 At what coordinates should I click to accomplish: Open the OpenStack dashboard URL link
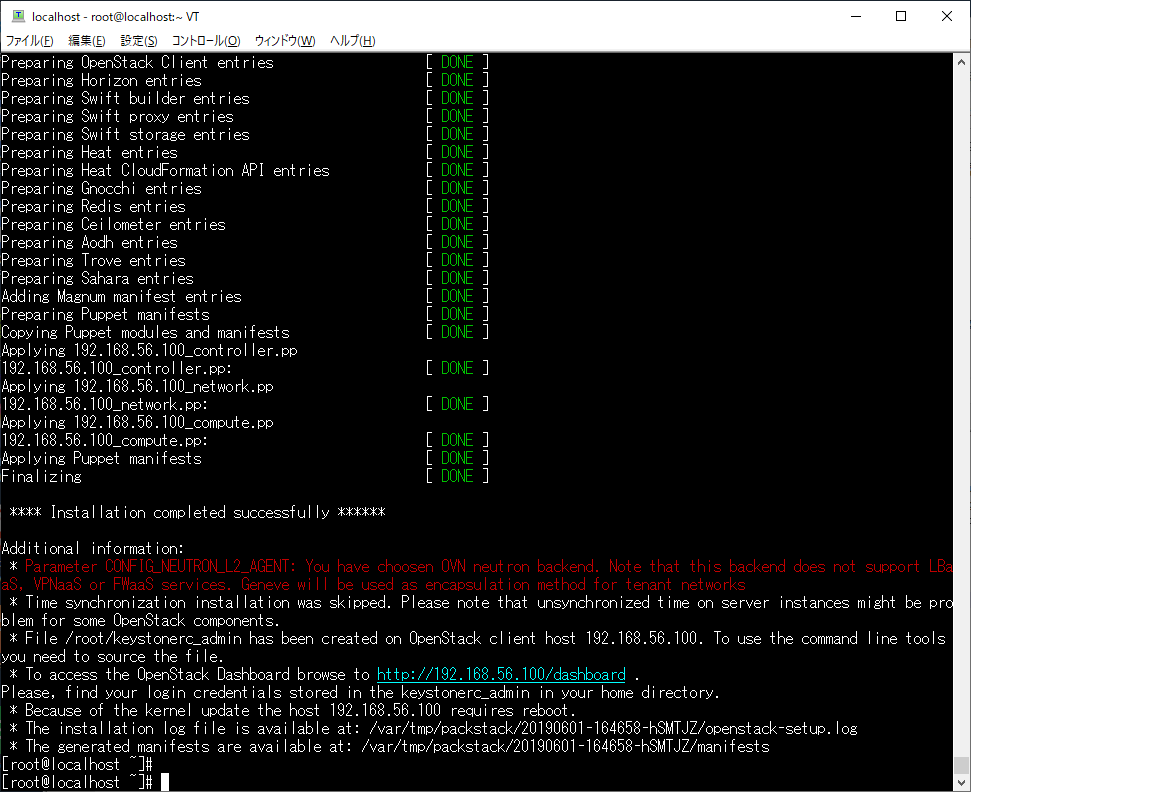[501, 674]
